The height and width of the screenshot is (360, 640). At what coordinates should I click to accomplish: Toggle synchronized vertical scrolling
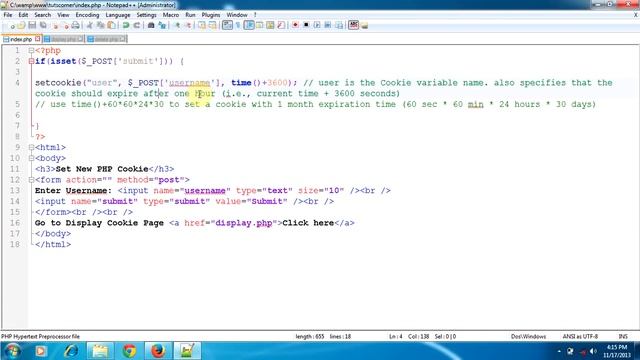click(x=202, y=25)
